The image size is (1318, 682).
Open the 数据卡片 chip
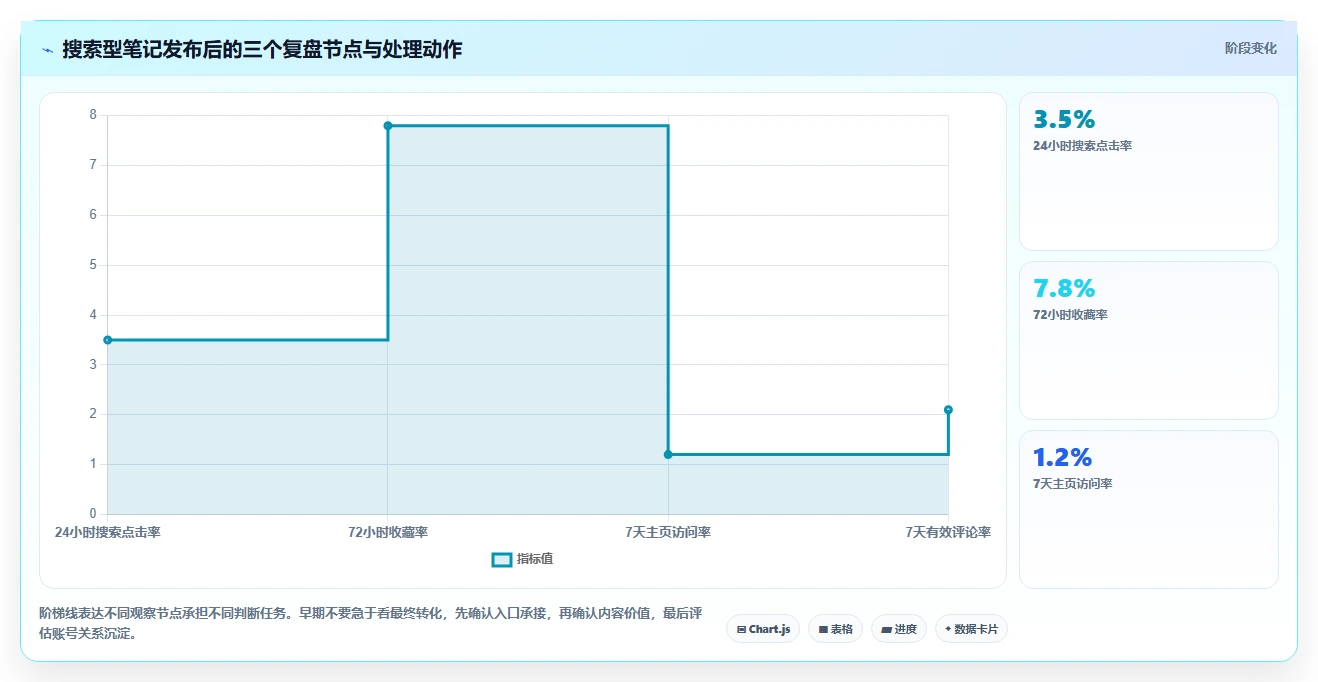click(971, 629)
